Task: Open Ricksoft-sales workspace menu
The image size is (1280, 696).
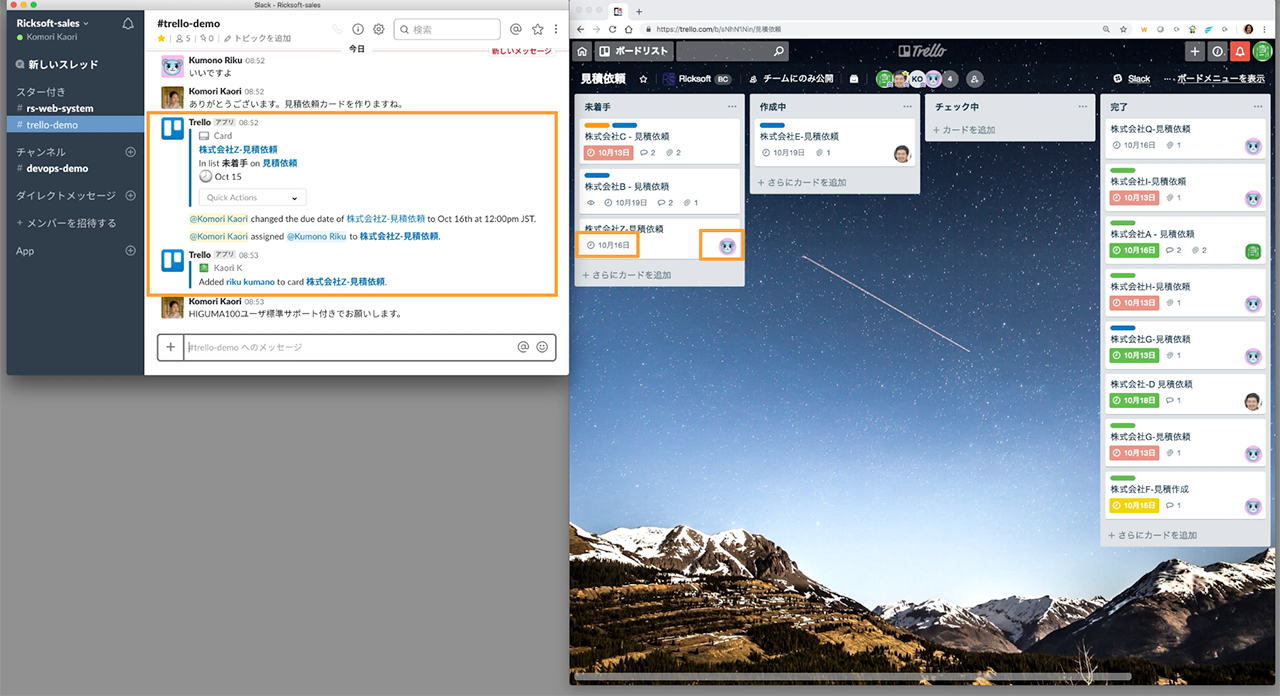Action: click(53, 23)
